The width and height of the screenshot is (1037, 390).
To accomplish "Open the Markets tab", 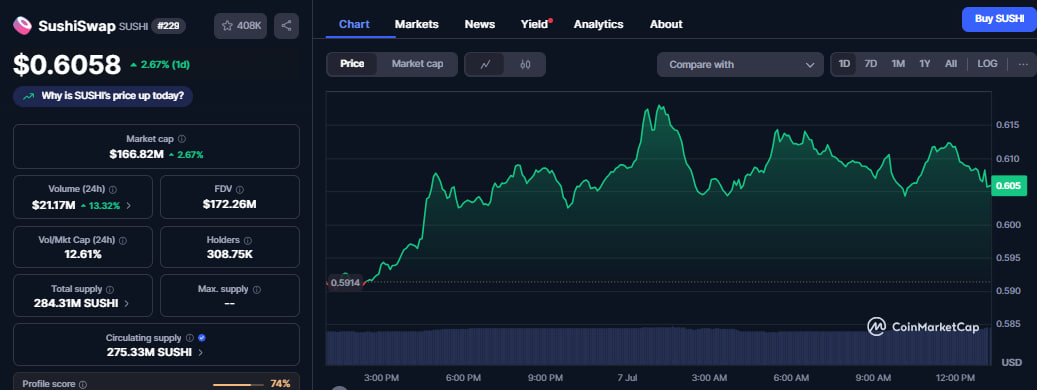I will click(417, 24).
